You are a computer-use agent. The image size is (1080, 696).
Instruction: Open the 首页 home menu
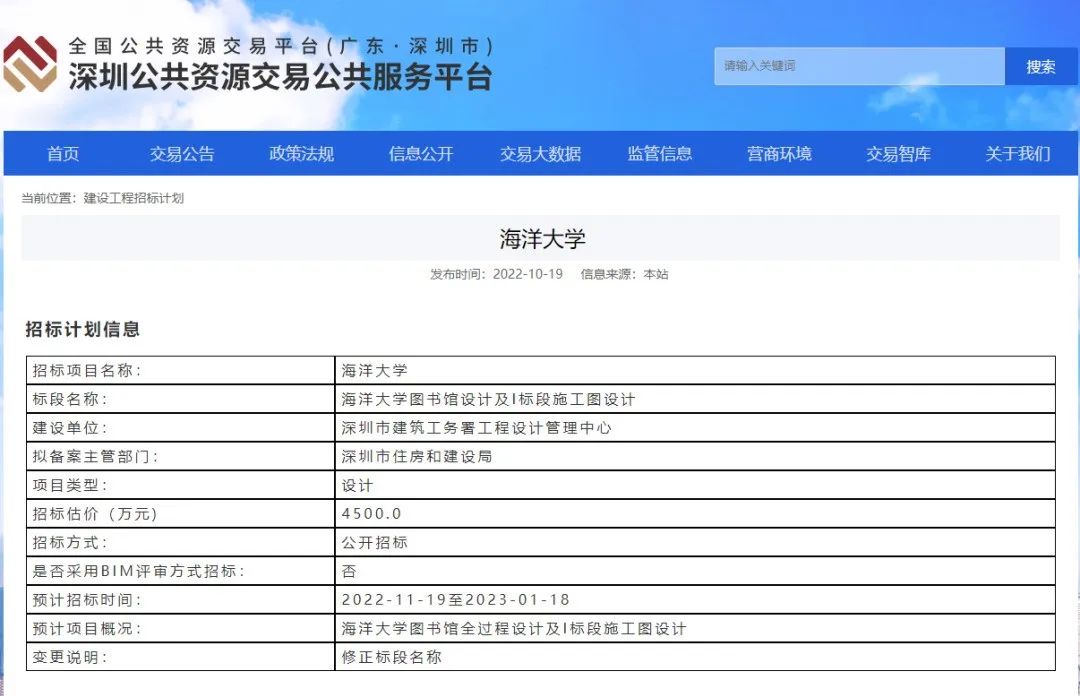tap(63, 154)
